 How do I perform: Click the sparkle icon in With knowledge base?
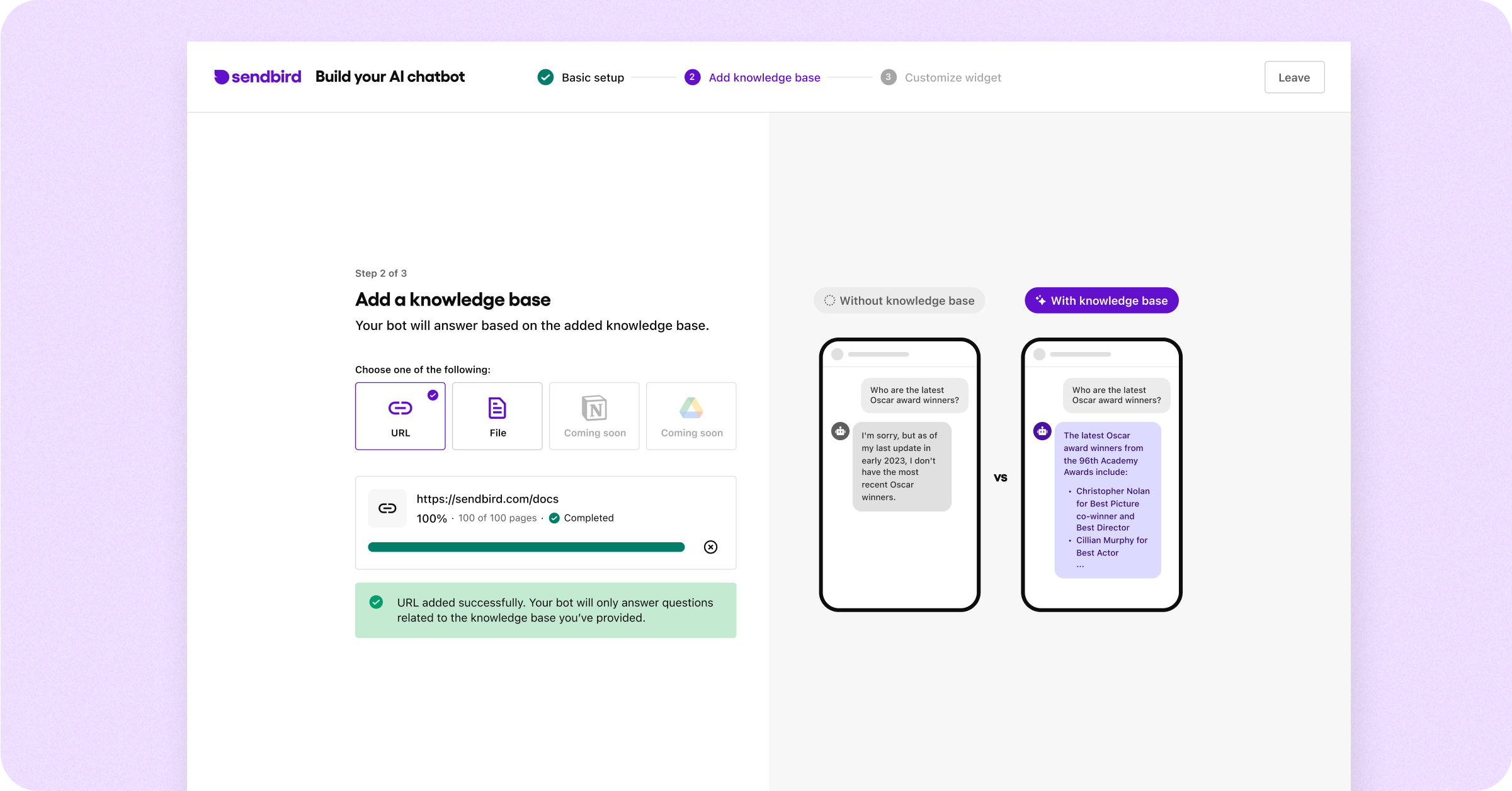(1041, 300)
